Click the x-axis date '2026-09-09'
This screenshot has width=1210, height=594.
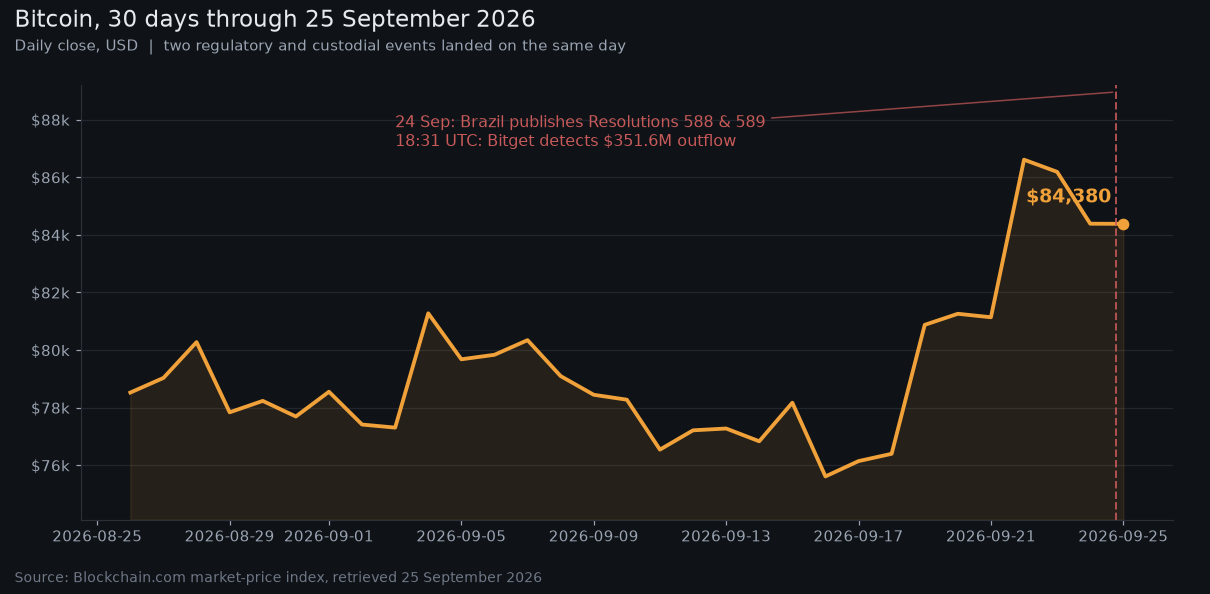(594, 536)
